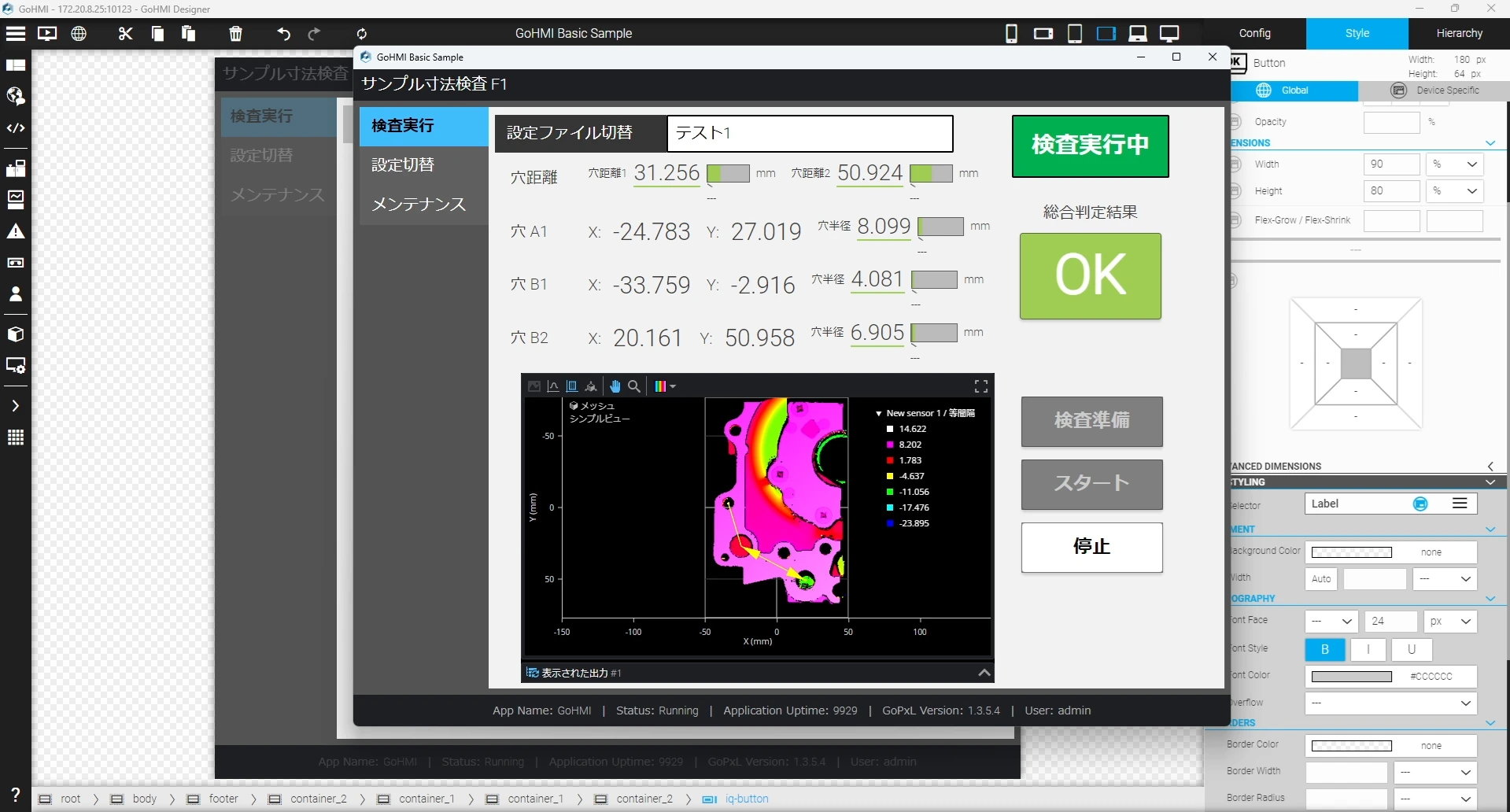1510x812 pixels.
Task: Switch to the Hierarchy tab
Action: tap(1458, 34)
